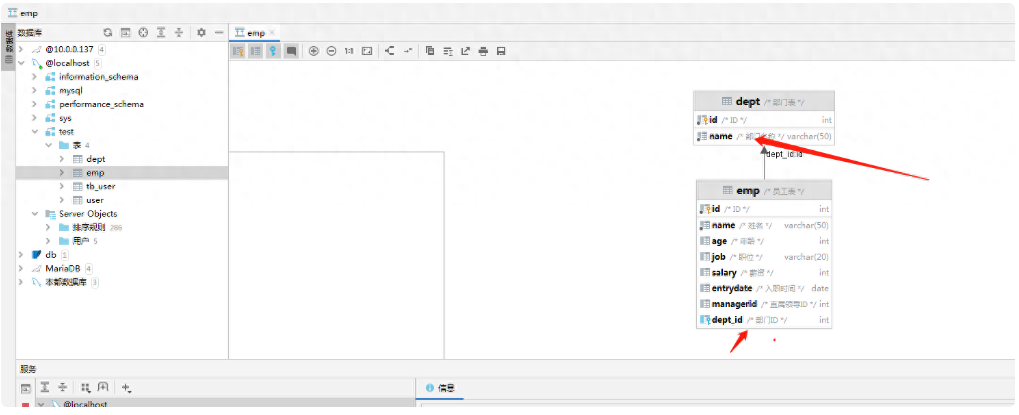
Task: Zoom out of the diagram
Action: [x=331, y=51]
